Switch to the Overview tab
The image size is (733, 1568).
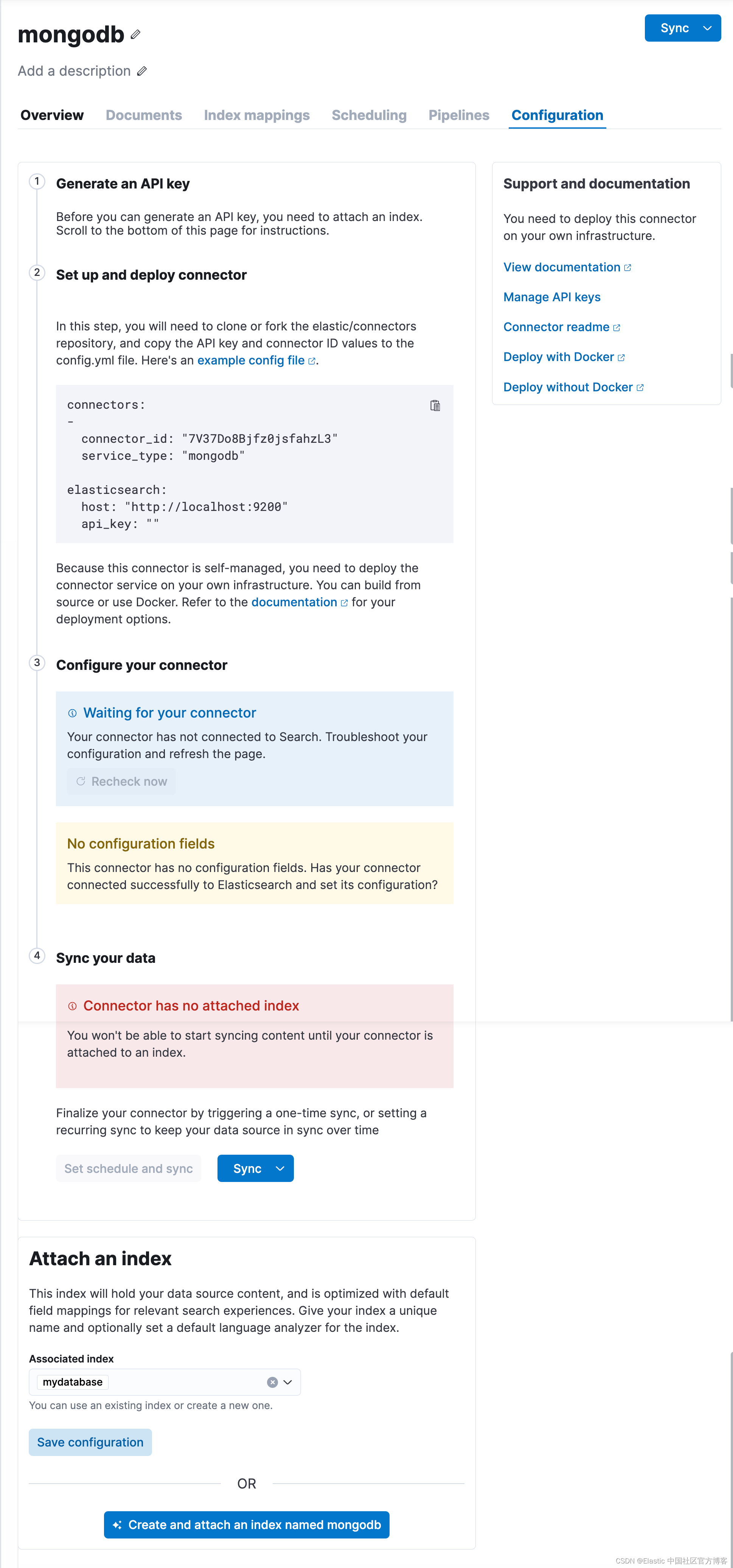[52, 115]
